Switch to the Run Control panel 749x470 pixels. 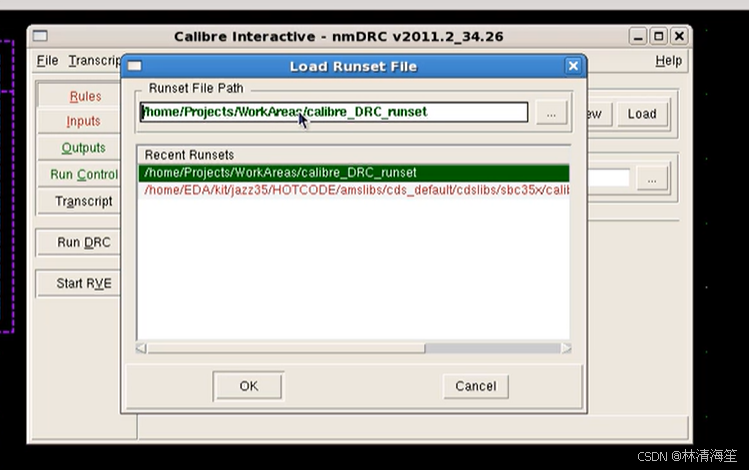(x=80, y=174)
